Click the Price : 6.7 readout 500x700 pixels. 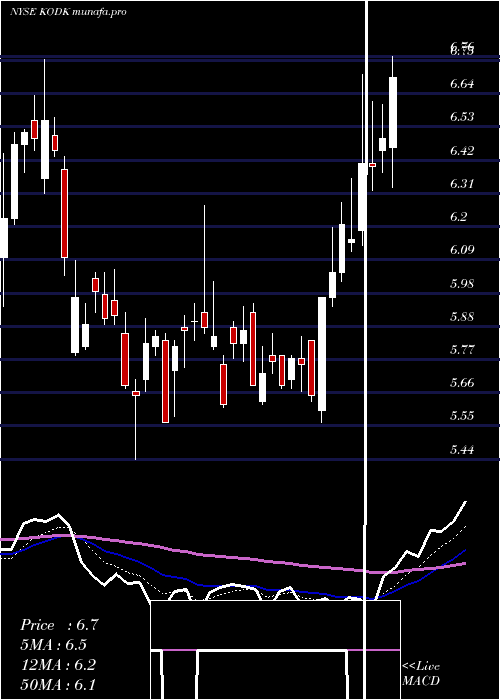pos(59,625)
